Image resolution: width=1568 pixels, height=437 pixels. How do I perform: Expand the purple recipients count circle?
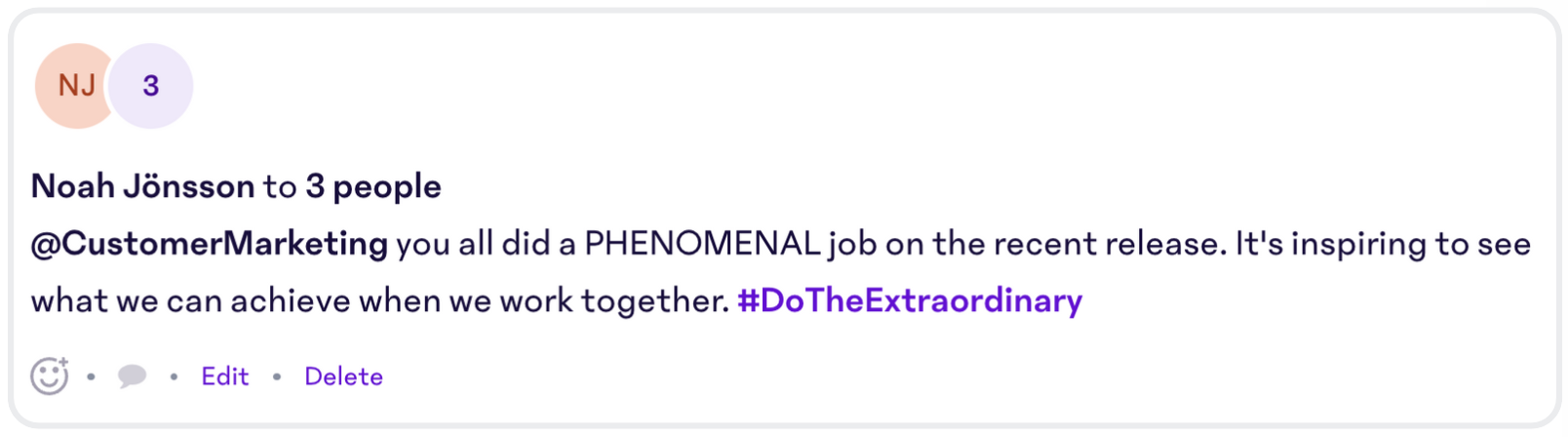150,86
